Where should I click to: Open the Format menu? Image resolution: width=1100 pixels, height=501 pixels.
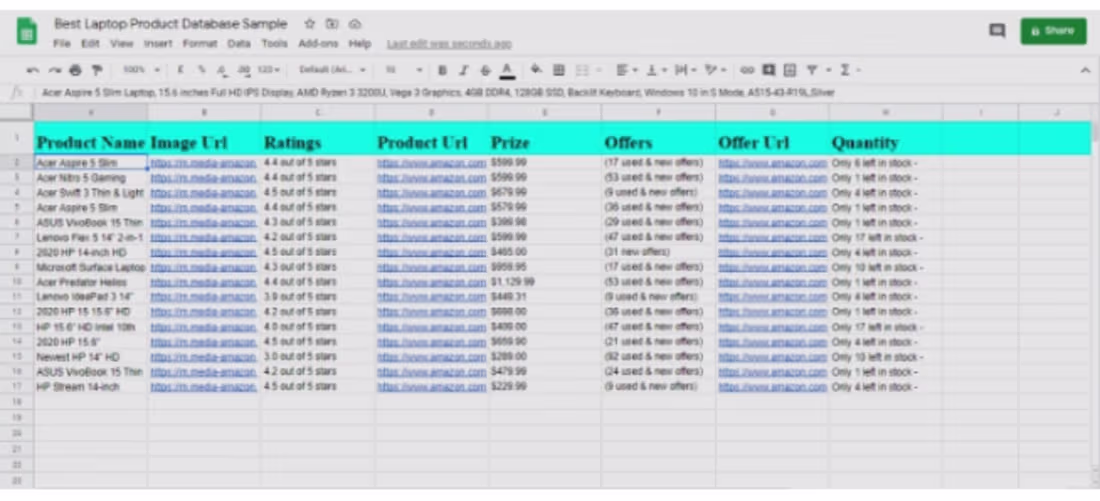(200, 44)
